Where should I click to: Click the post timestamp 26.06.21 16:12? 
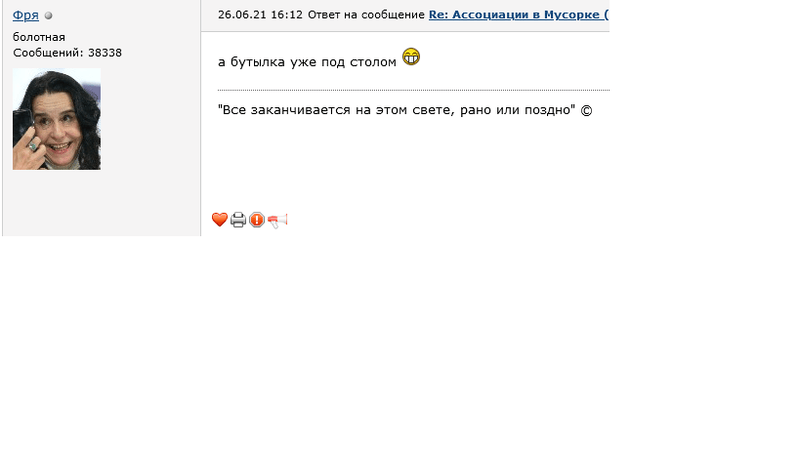[x=260, y=15]
